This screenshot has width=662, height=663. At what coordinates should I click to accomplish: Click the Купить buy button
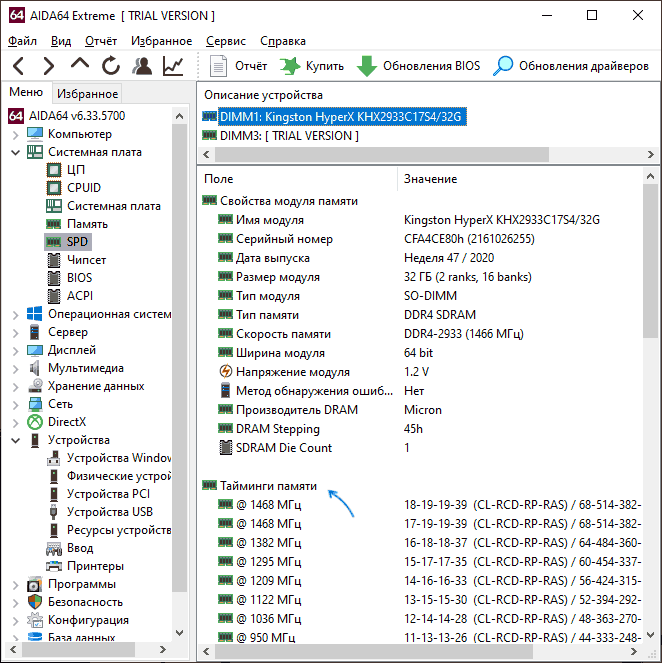click(312, 66)
